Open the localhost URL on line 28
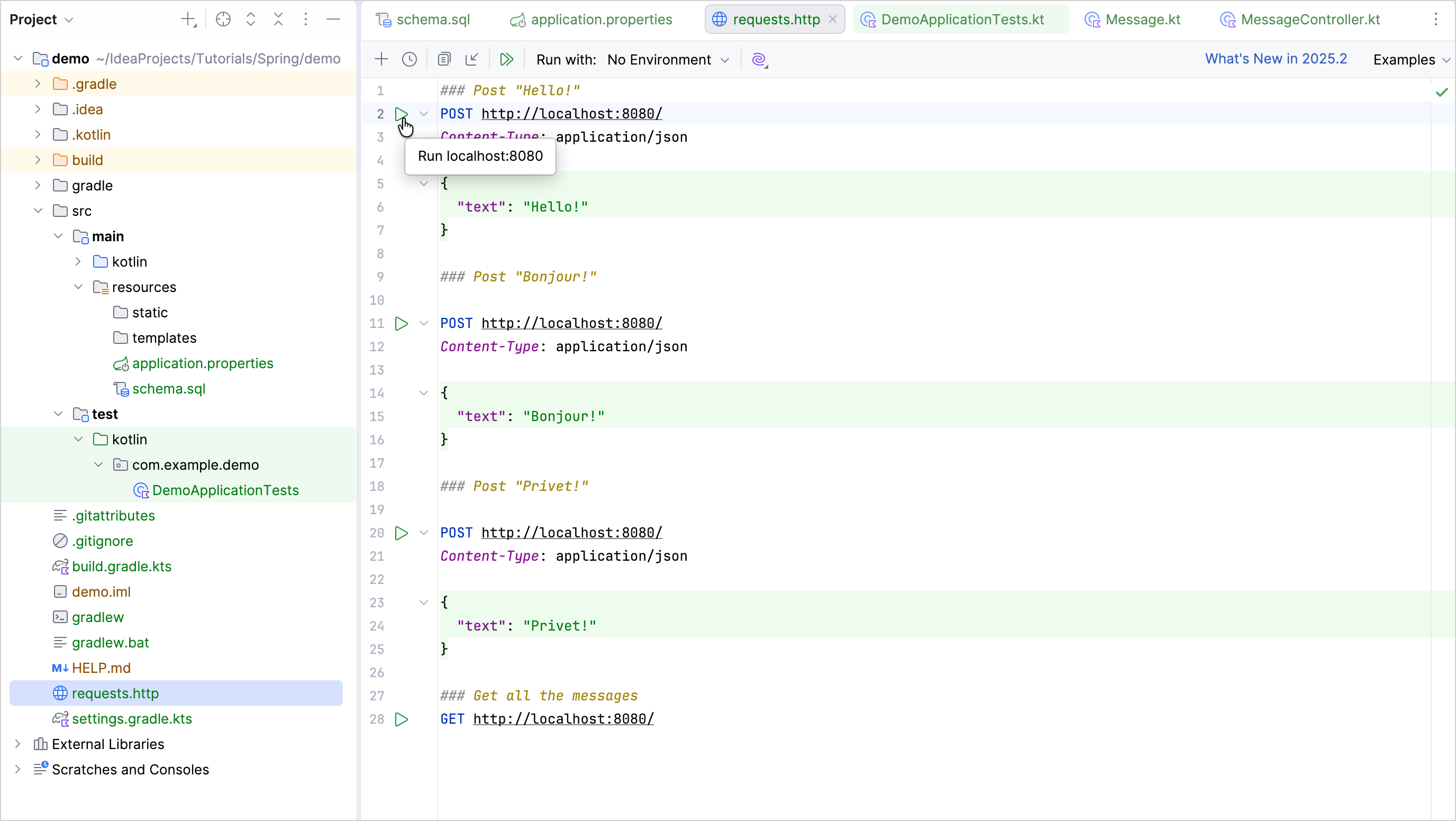The image size is (1456, 821). (x=563, y=719)
